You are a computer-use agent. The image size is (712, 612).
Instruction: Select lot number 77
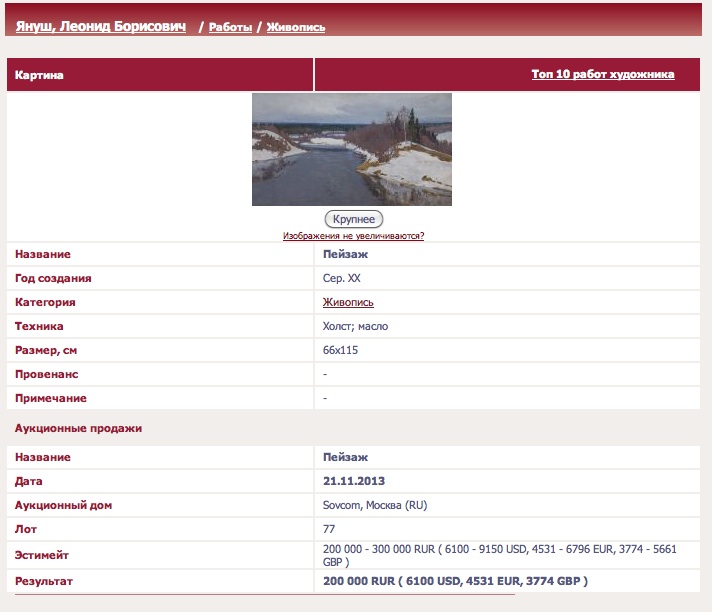[329, 529]
